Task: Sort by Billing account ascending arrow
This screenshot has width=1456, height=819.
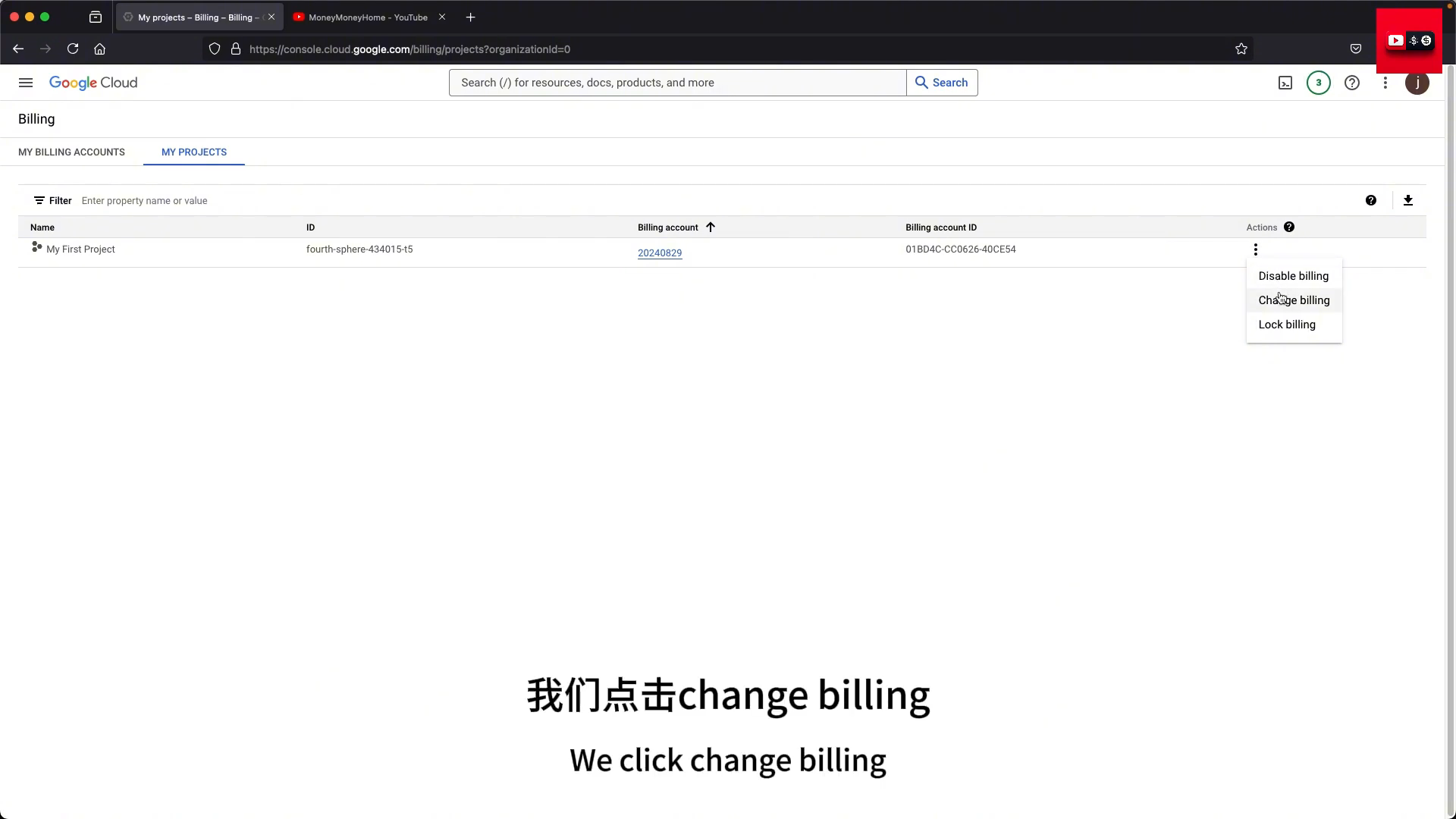Action: 711,227
